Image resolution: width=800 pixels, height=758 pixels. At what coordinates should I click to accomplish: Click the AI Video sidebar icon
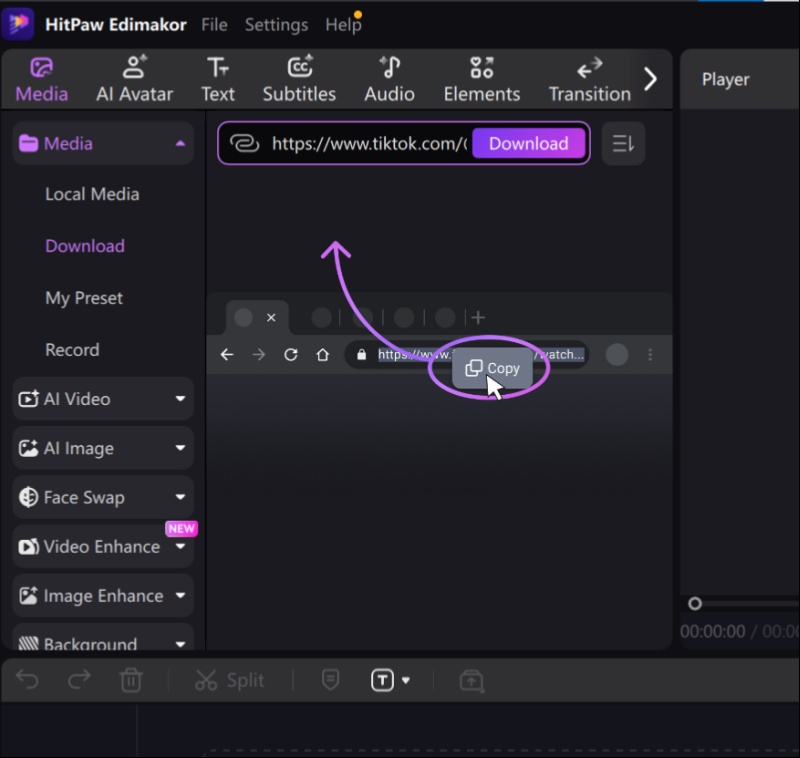coord(28,399)
